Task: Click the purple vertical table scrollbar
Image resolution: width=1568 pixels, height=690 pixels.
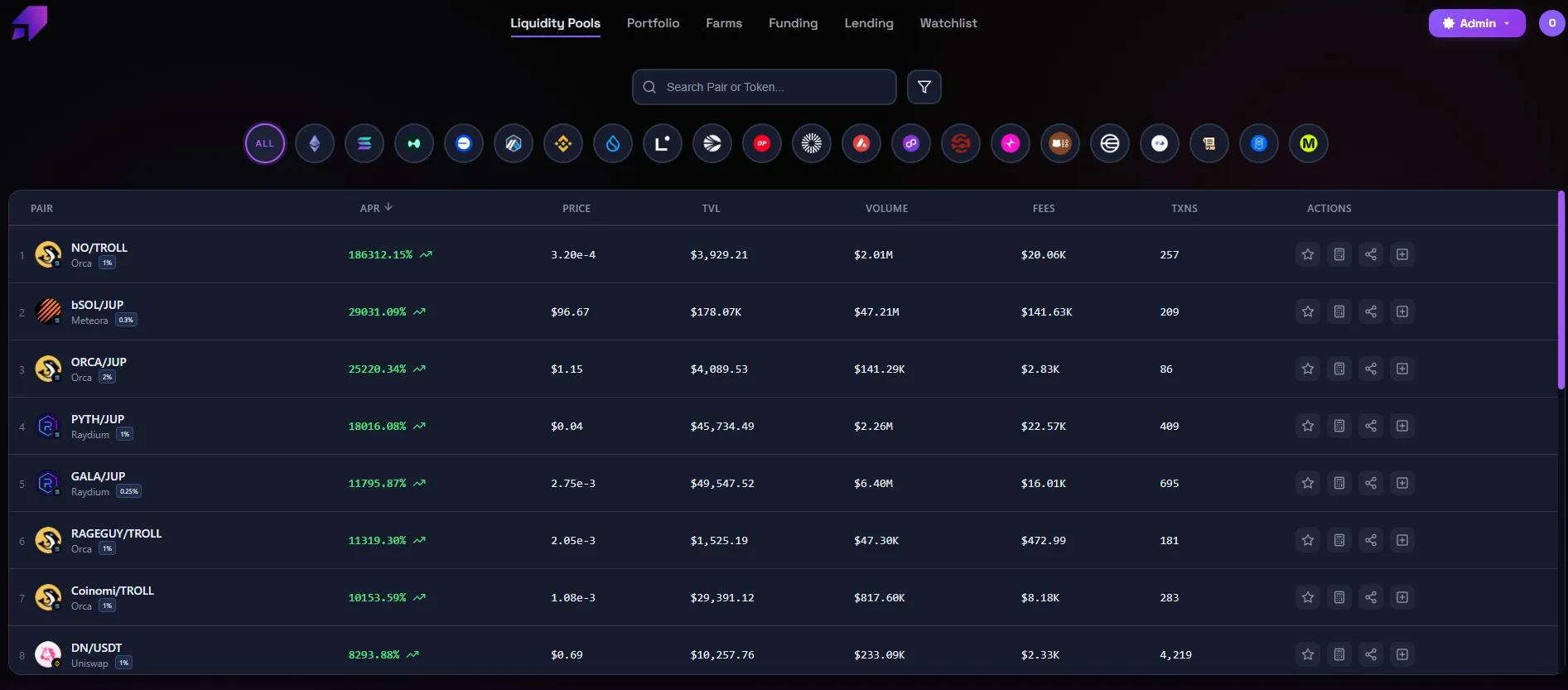Action: tap(1561, 290)
